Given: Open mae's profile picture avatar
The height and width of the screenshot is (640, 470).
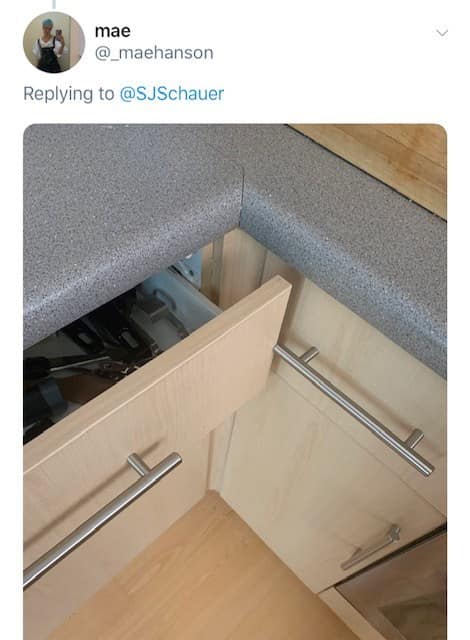Looking at the screenshot, I should (x=54, y=42).
